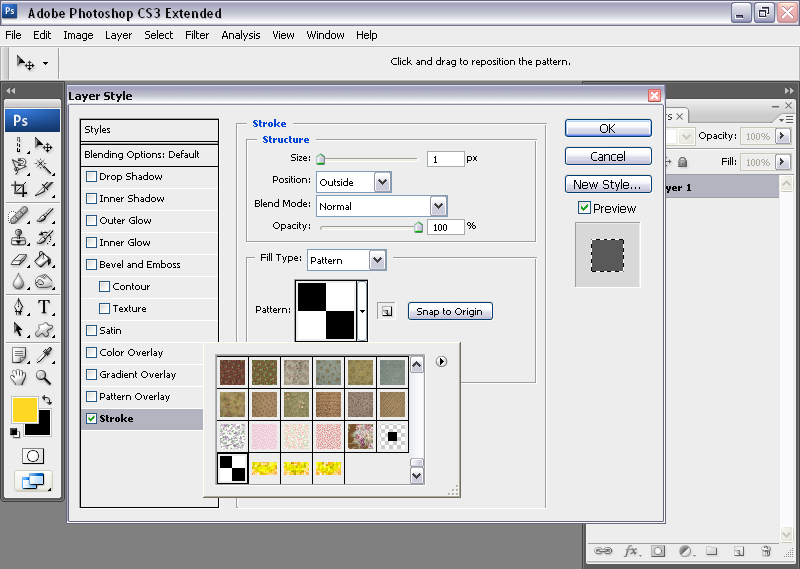Enable the Drop Shadow effect
800x569 pixels.
click(x=91, y=177)
